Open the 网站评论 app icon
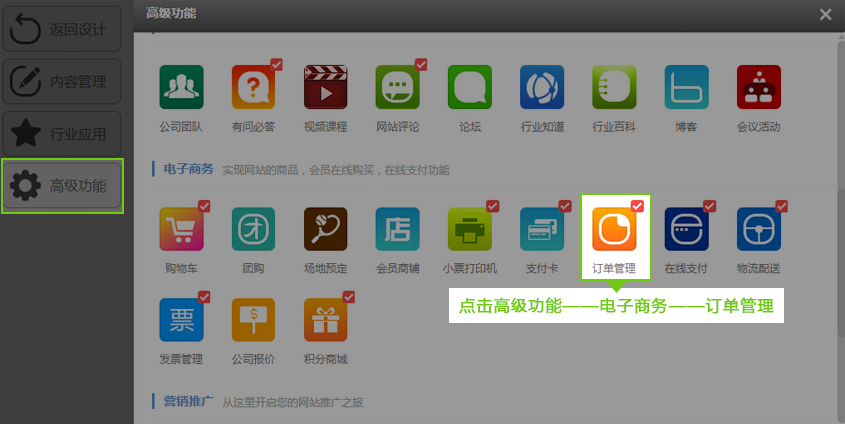This screenshot has height=424, width=845. pos(398,87)
